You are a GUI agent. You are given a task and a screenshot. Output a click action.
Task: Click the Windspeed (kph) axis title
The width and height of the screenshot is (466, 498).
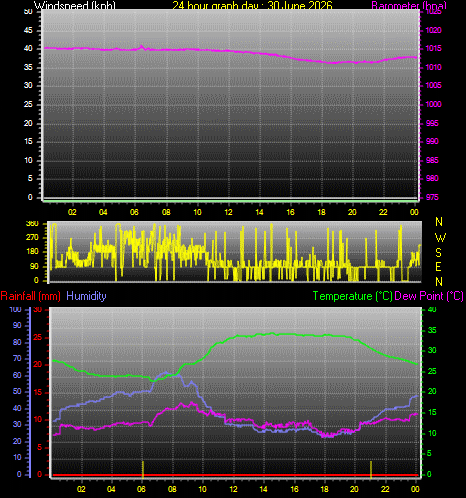75,5
